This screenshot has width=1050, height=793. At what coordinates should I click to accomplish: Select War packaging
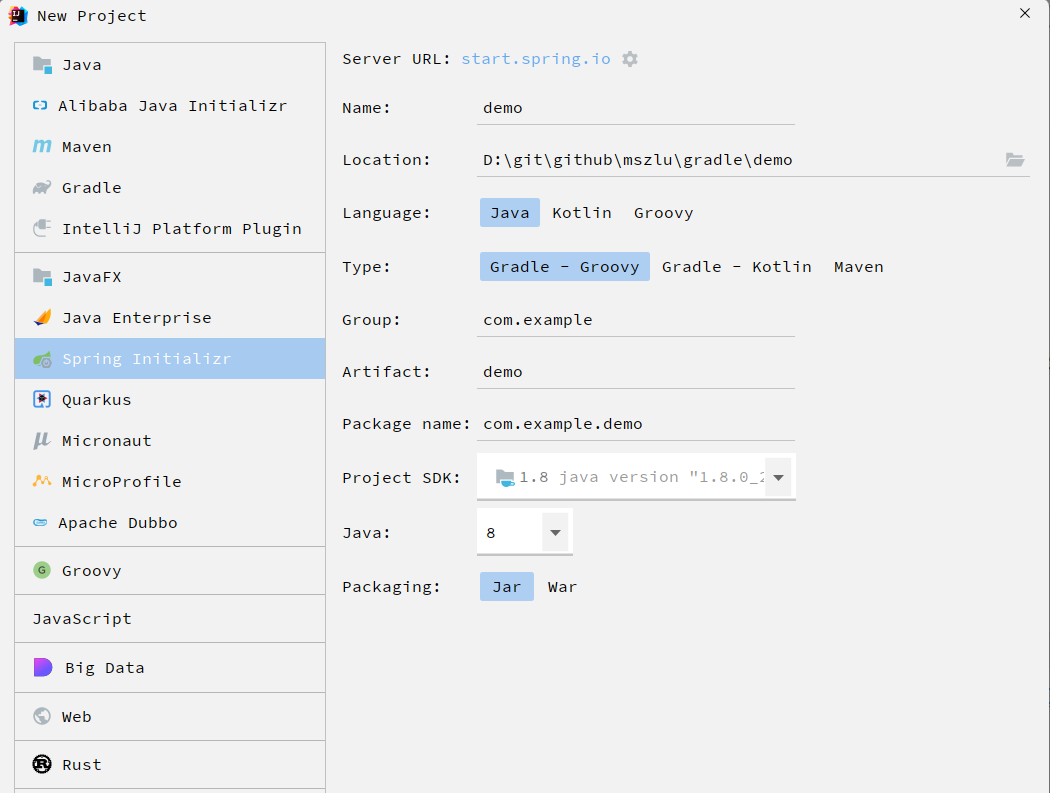(562, 587)
